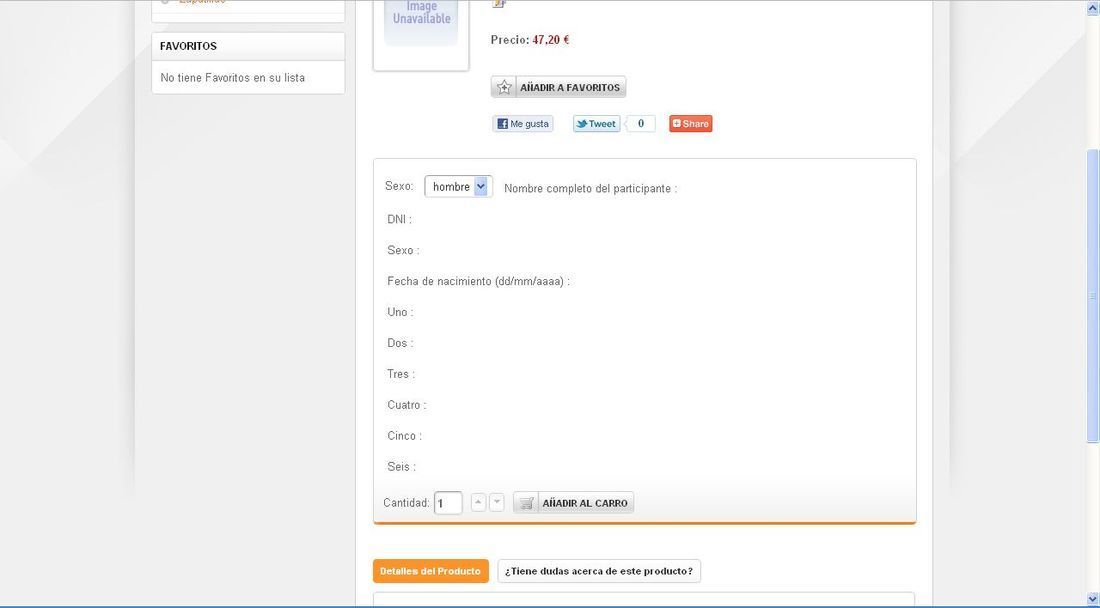Click the small note icon above the price

coord(499,4)
